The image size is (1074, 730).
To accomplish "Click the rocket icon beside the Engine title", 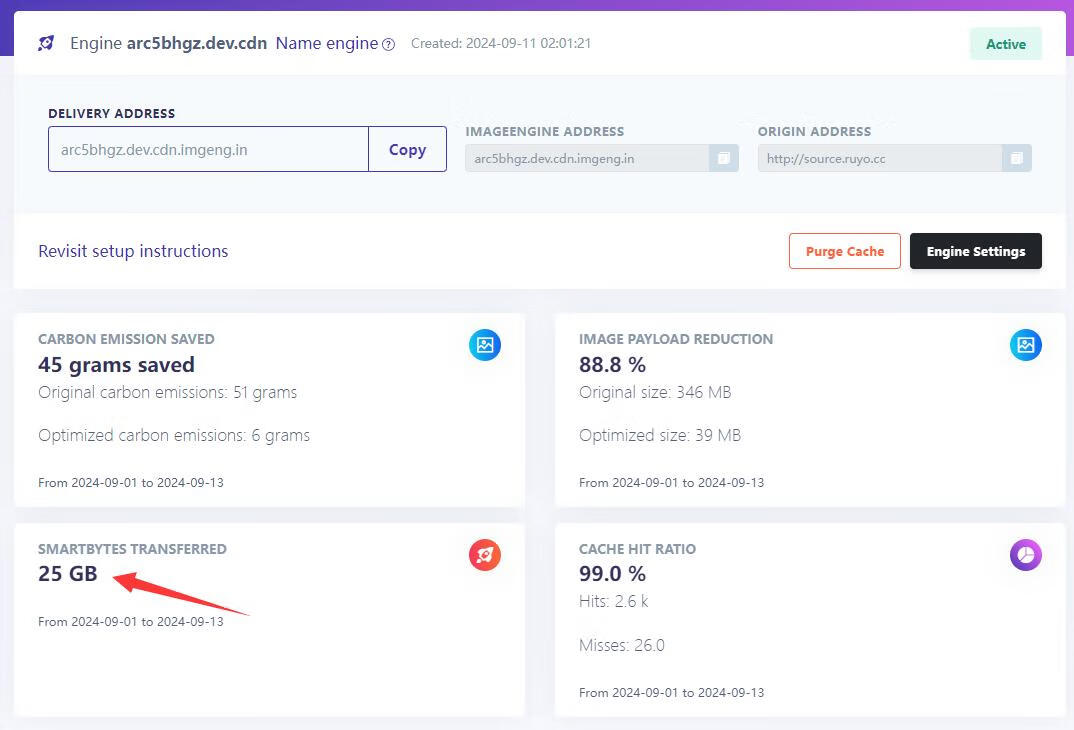I will click(x=46, y=44).
